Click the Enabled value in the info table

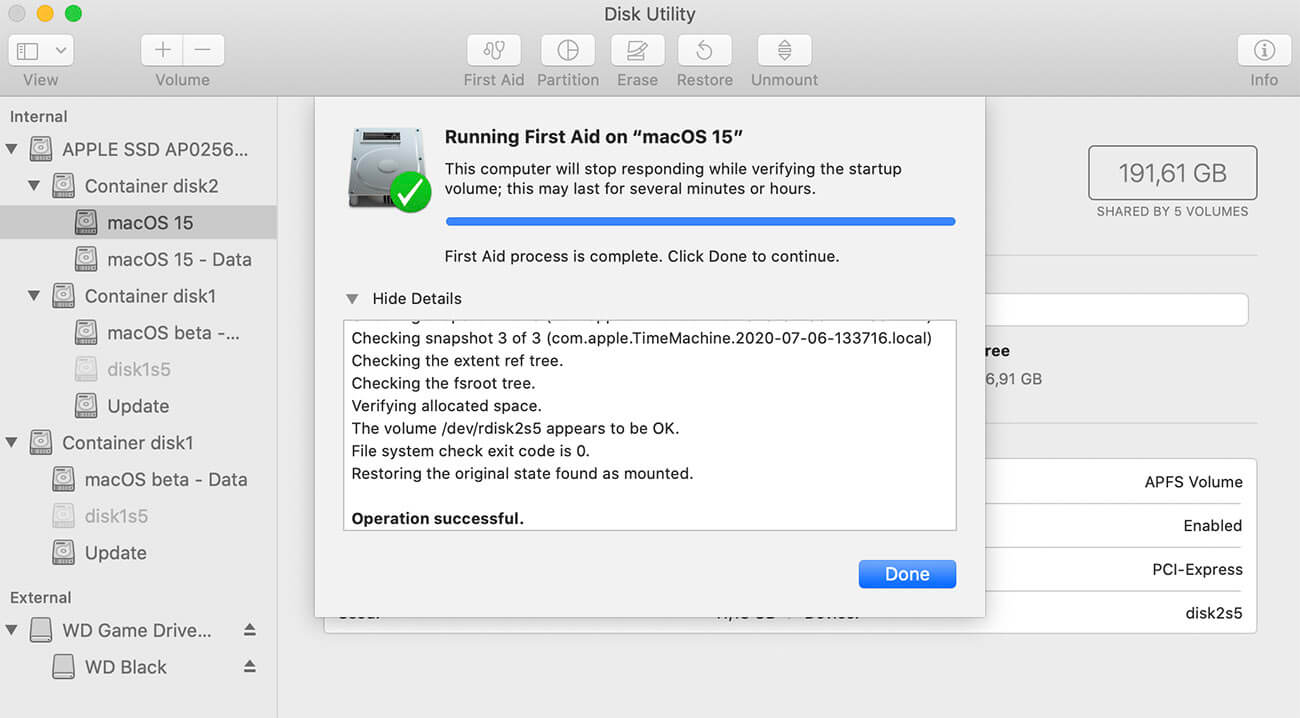[x=1212, y=526]
